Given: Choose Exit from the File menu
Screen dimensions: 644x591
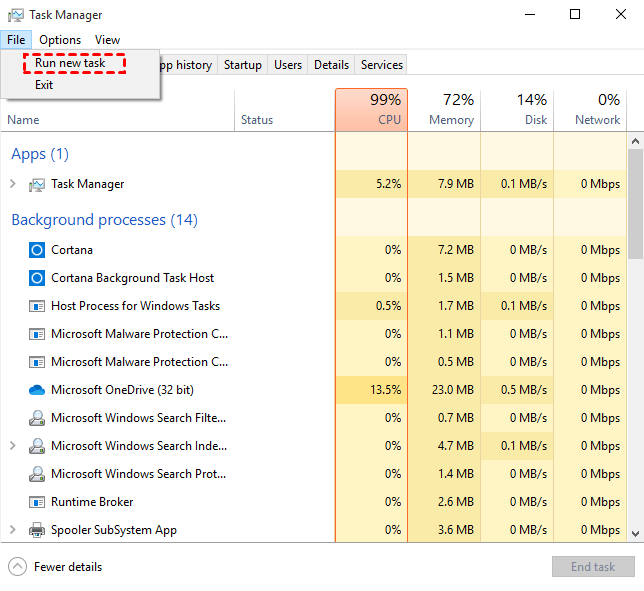Looking at the screenshot, I should tap(44, 85).
